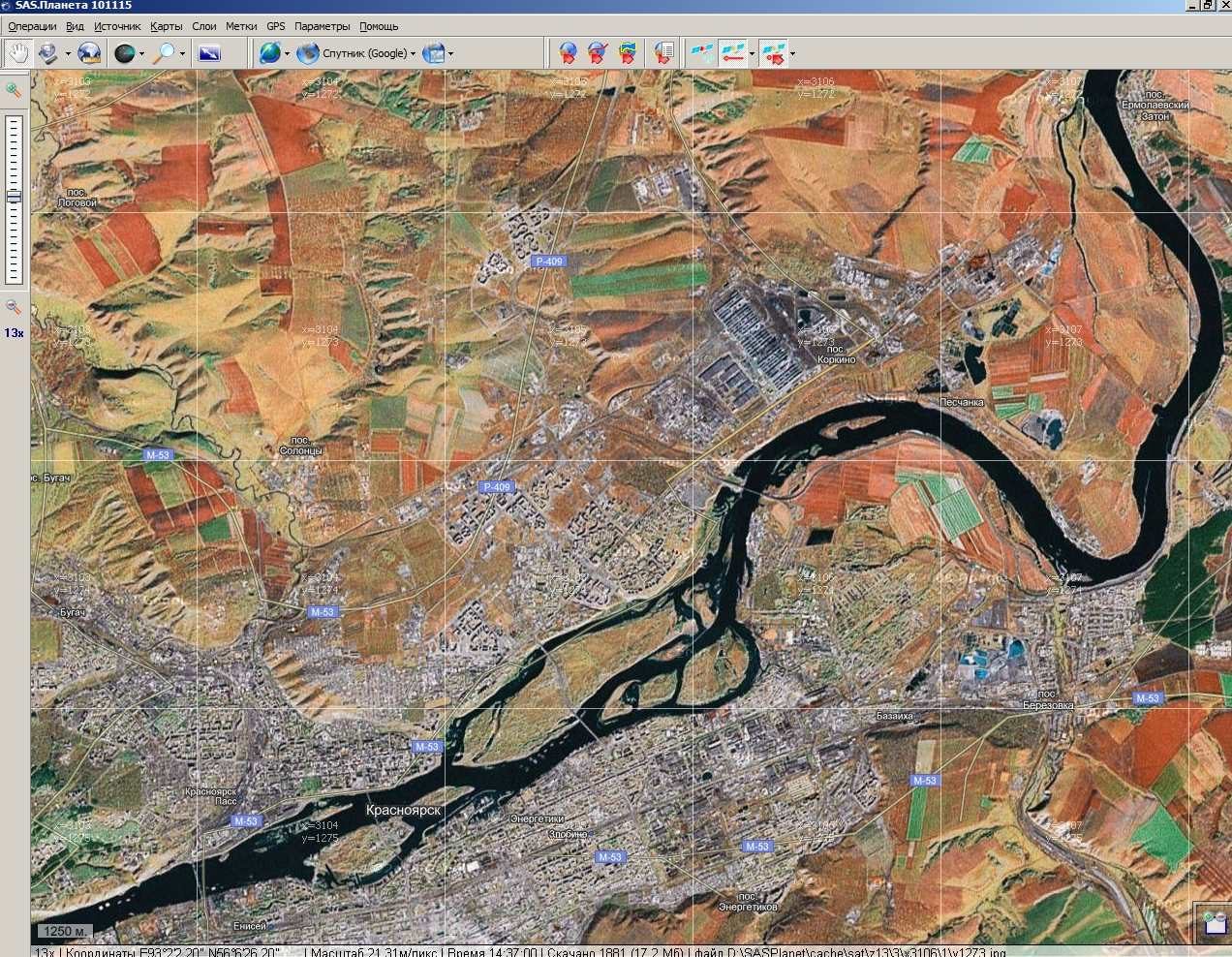The height and width of the screenshot is (957, 1232).
Task: Open the Операции menu
Action: click(x=32, y=26)
